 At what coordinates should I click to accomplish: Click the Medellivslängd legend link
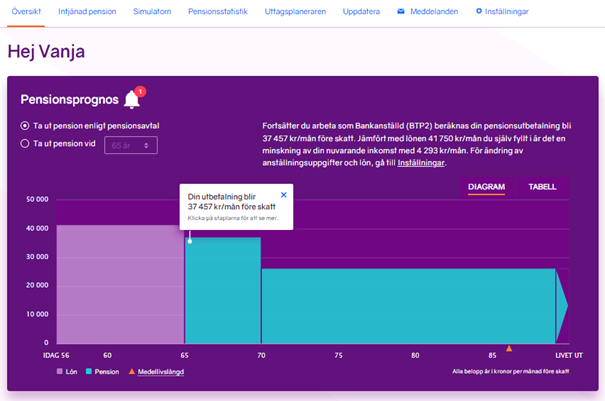(164, 372)
